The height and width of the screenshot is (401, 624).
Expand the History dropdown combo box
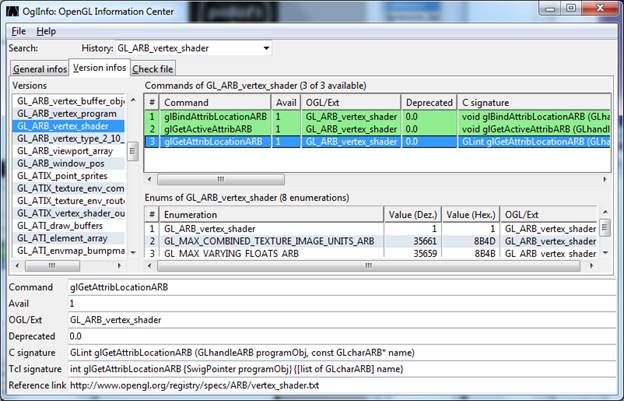266,48
